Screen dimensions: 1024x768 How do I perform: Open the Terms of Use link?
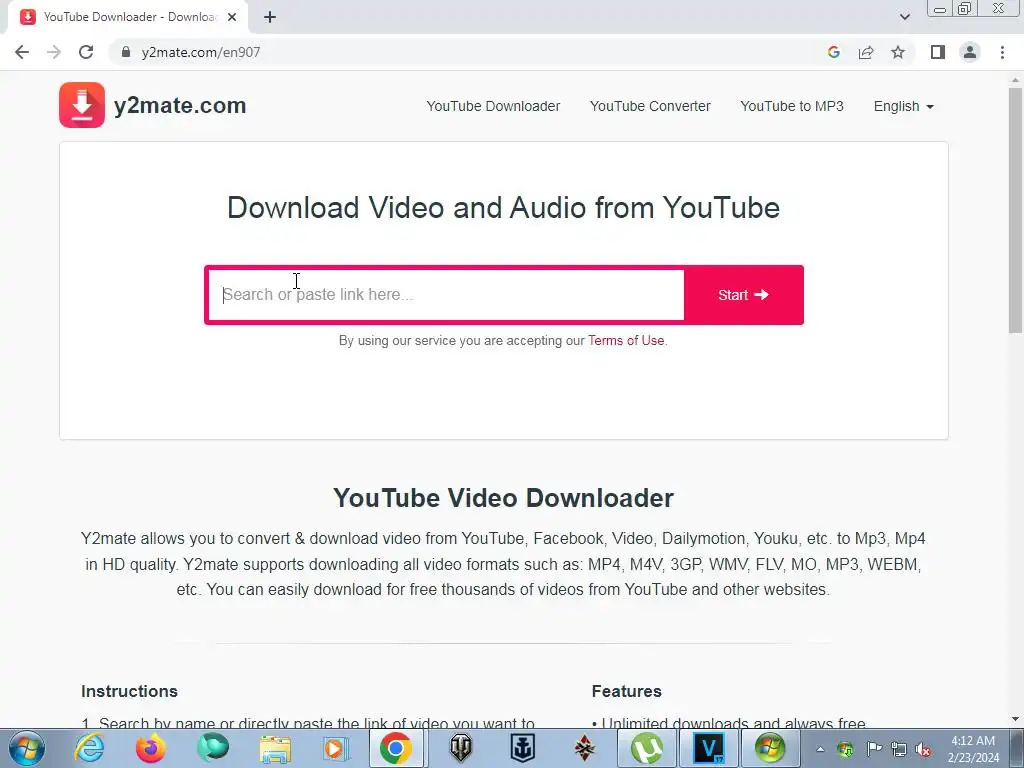click(626, 340)
